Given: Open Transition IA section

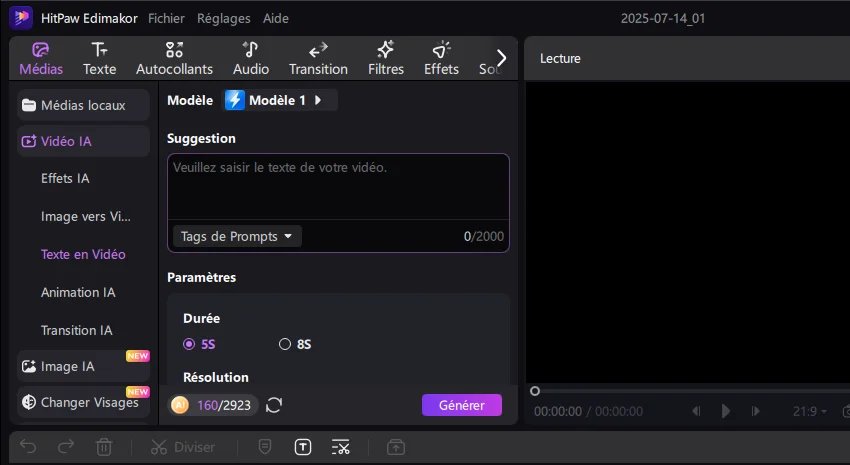Looking at the screenshot, I should (x=76, y=330).
